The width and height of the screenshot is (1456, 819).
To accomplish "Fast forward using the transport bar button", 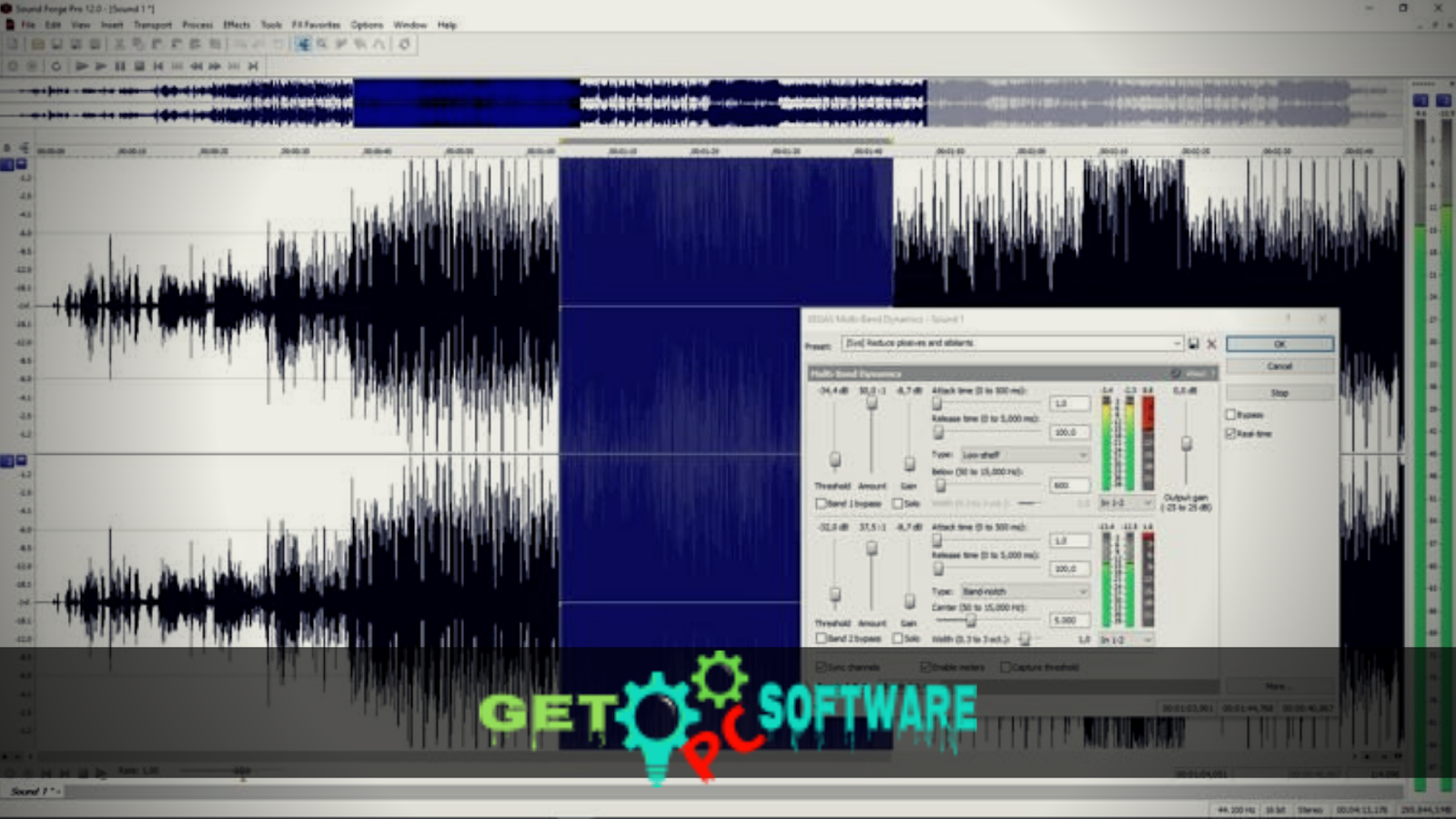I will click(215, 66).
